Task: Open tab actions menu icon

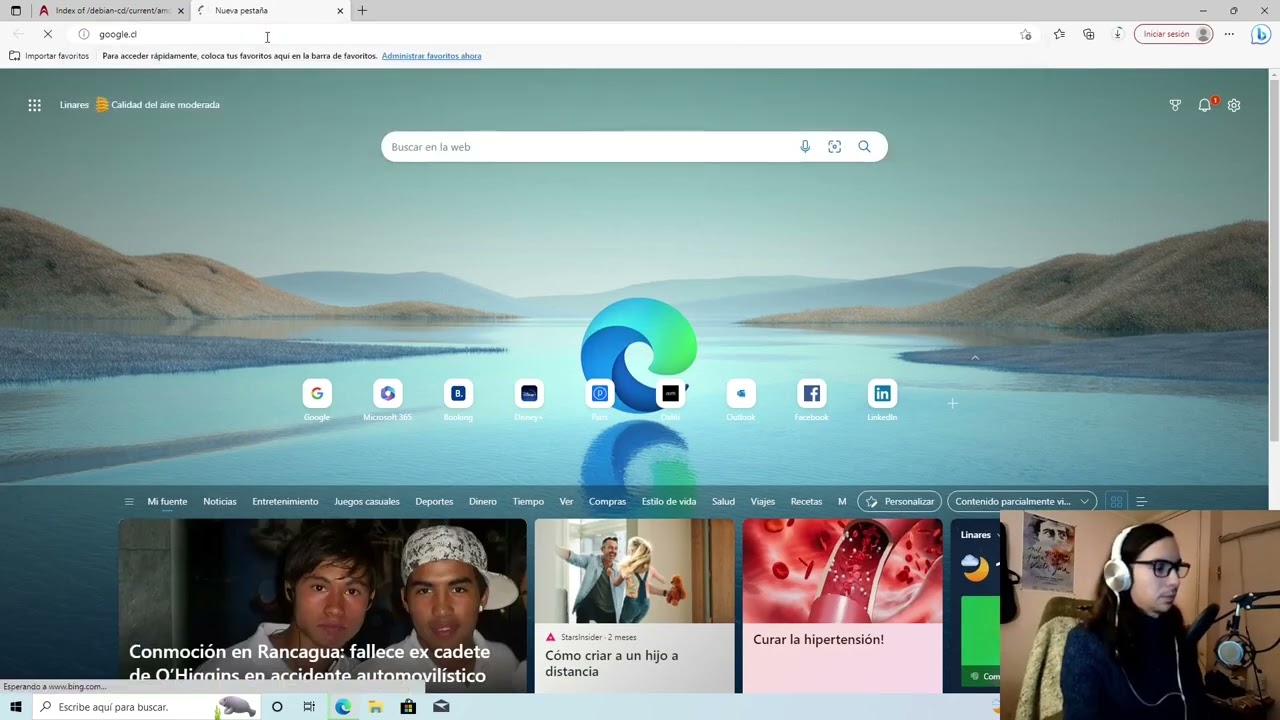Action: click(16, 11)
